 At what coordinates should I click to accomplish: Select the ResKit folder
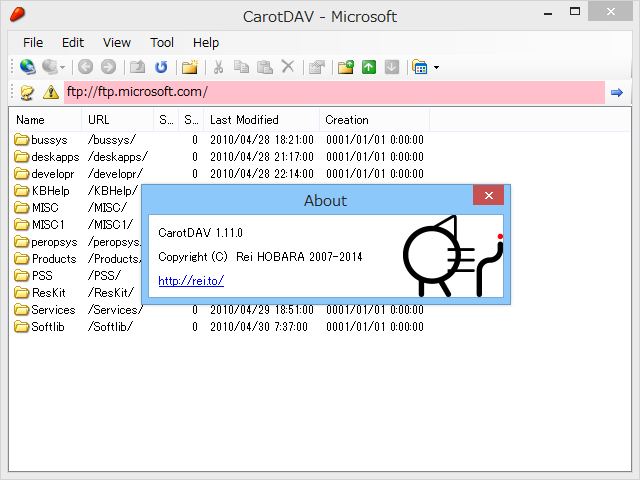click(40, 293)
